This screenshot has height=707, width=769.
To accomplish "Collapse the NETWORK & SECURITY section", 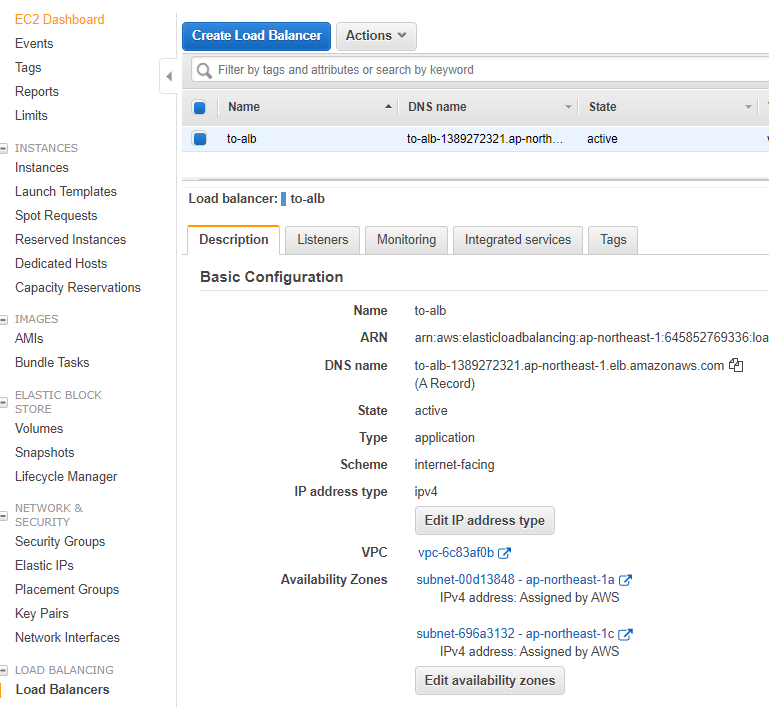I will [4, 516].
